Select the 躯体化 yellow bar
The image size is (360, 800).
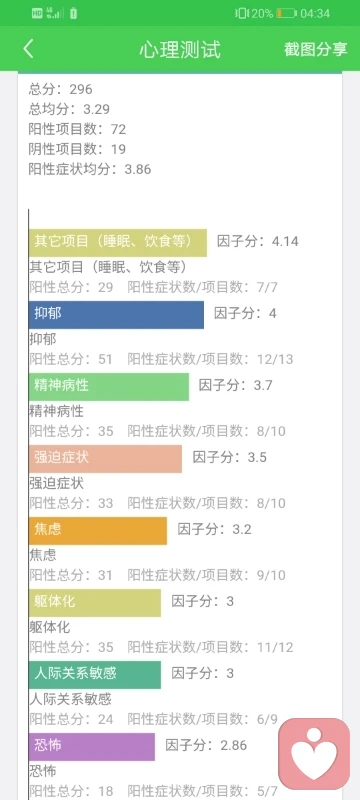click(95, 603)
